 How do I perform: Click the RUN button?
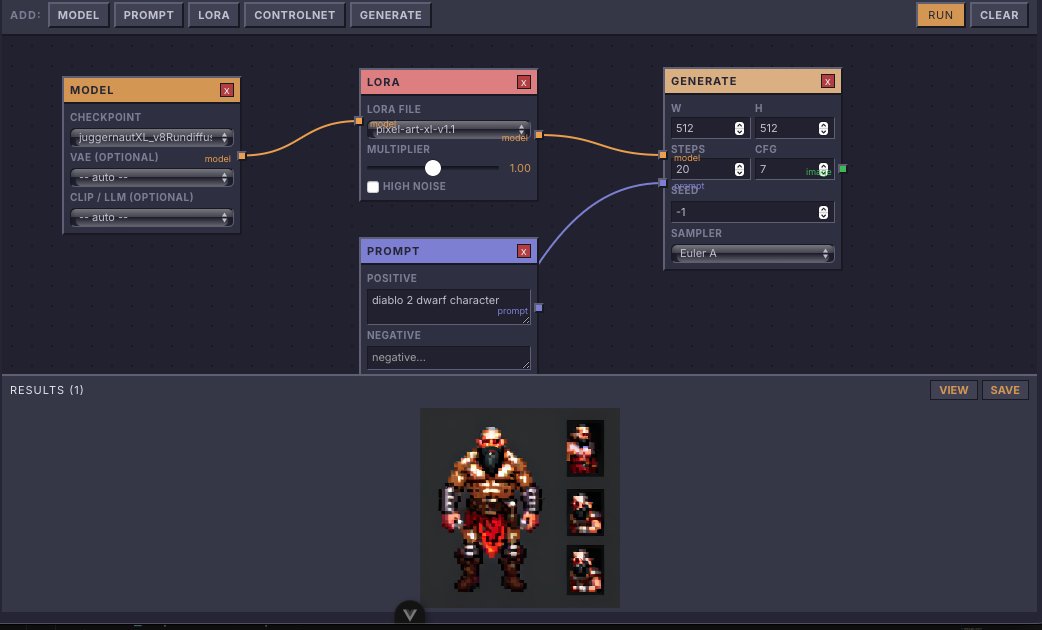(x=940, y=15)
